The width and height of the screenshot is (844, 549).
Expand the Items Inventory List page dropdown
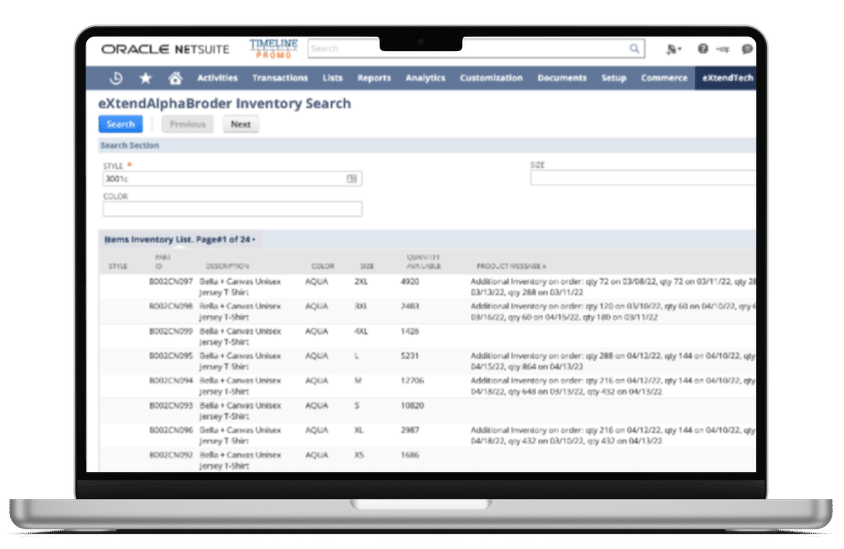point(254,240)
